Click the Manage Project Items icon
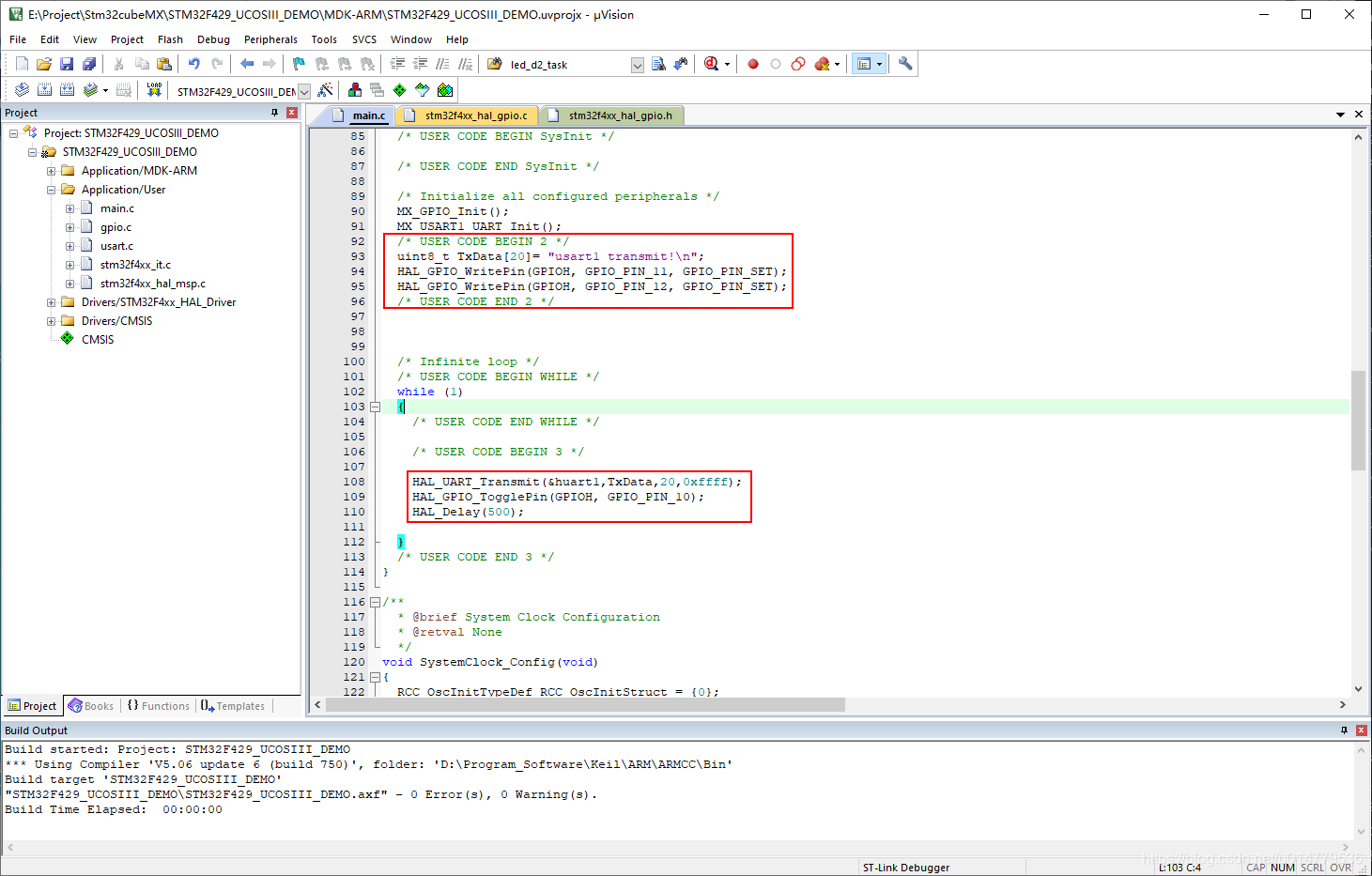The image size is (1372, 876). coord(355,90)
